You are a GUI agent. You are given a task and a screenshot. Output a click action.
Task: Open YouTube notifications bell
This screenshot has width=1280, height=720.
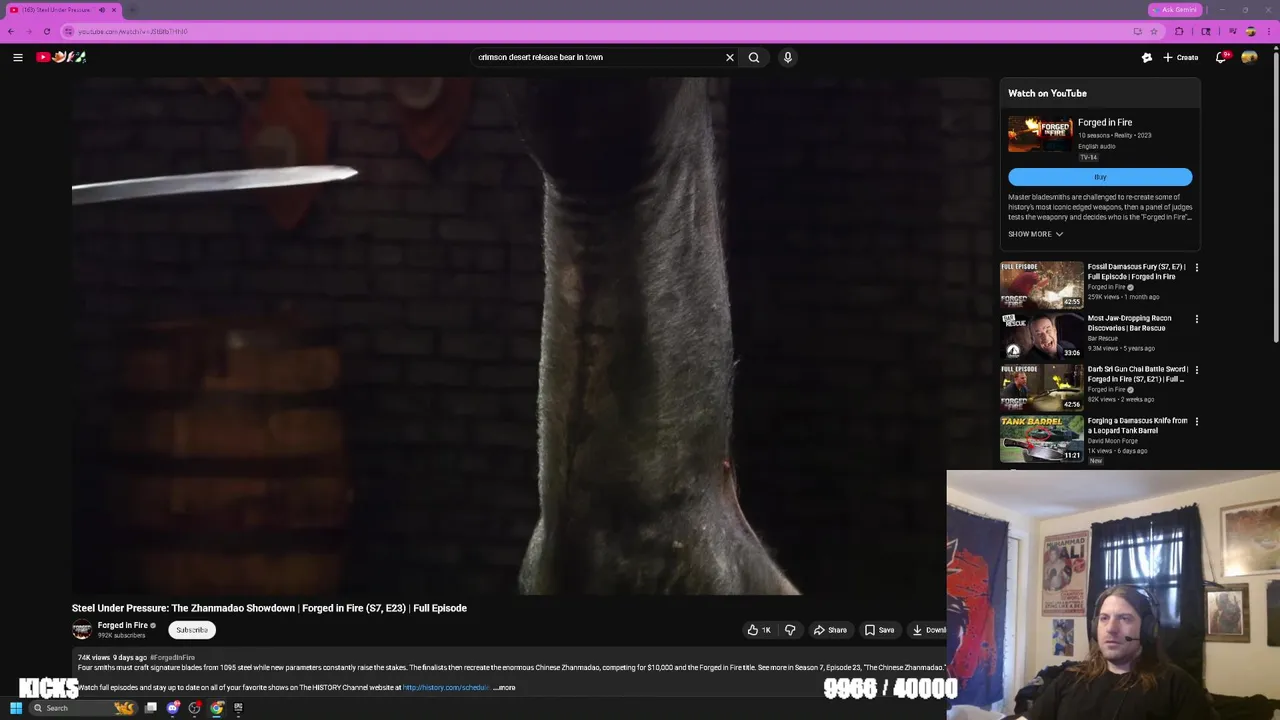coord(1221,57)
